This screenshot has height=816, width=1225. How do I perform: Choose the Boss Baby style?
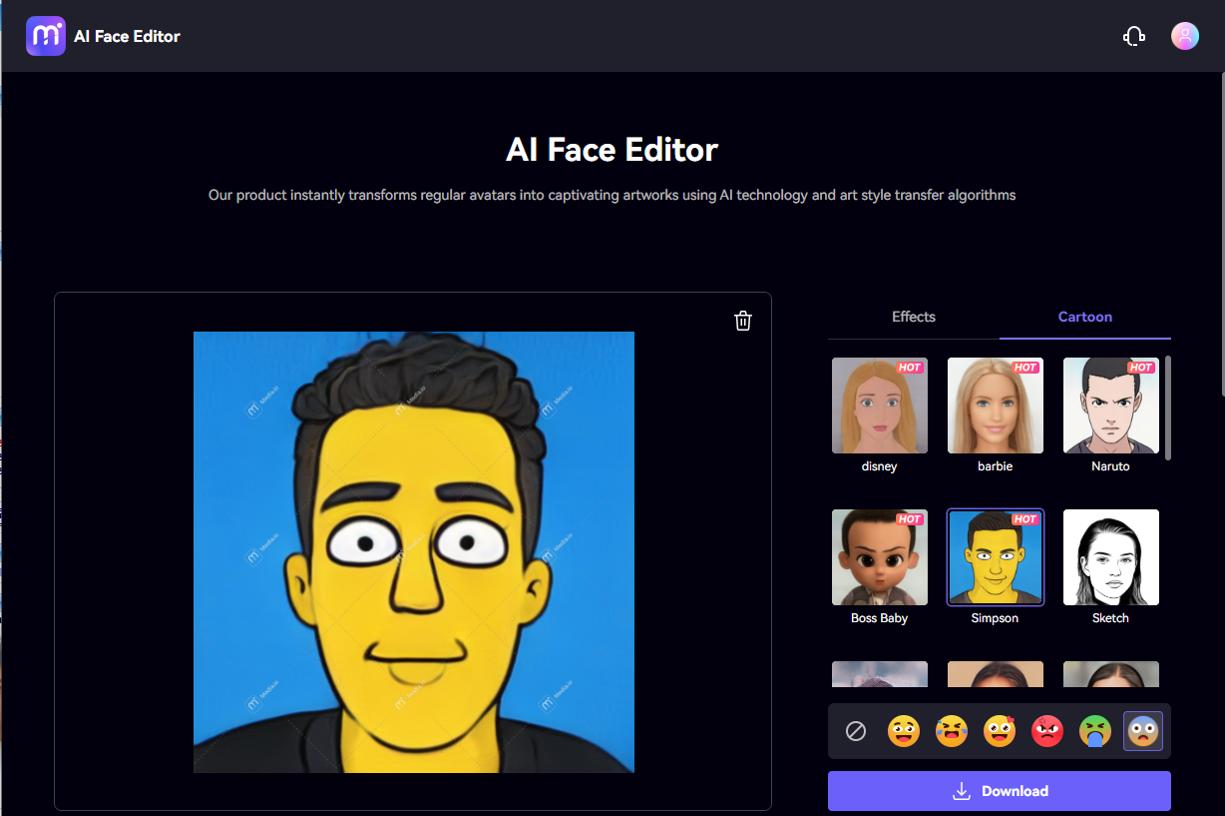[x=879, y=557]
